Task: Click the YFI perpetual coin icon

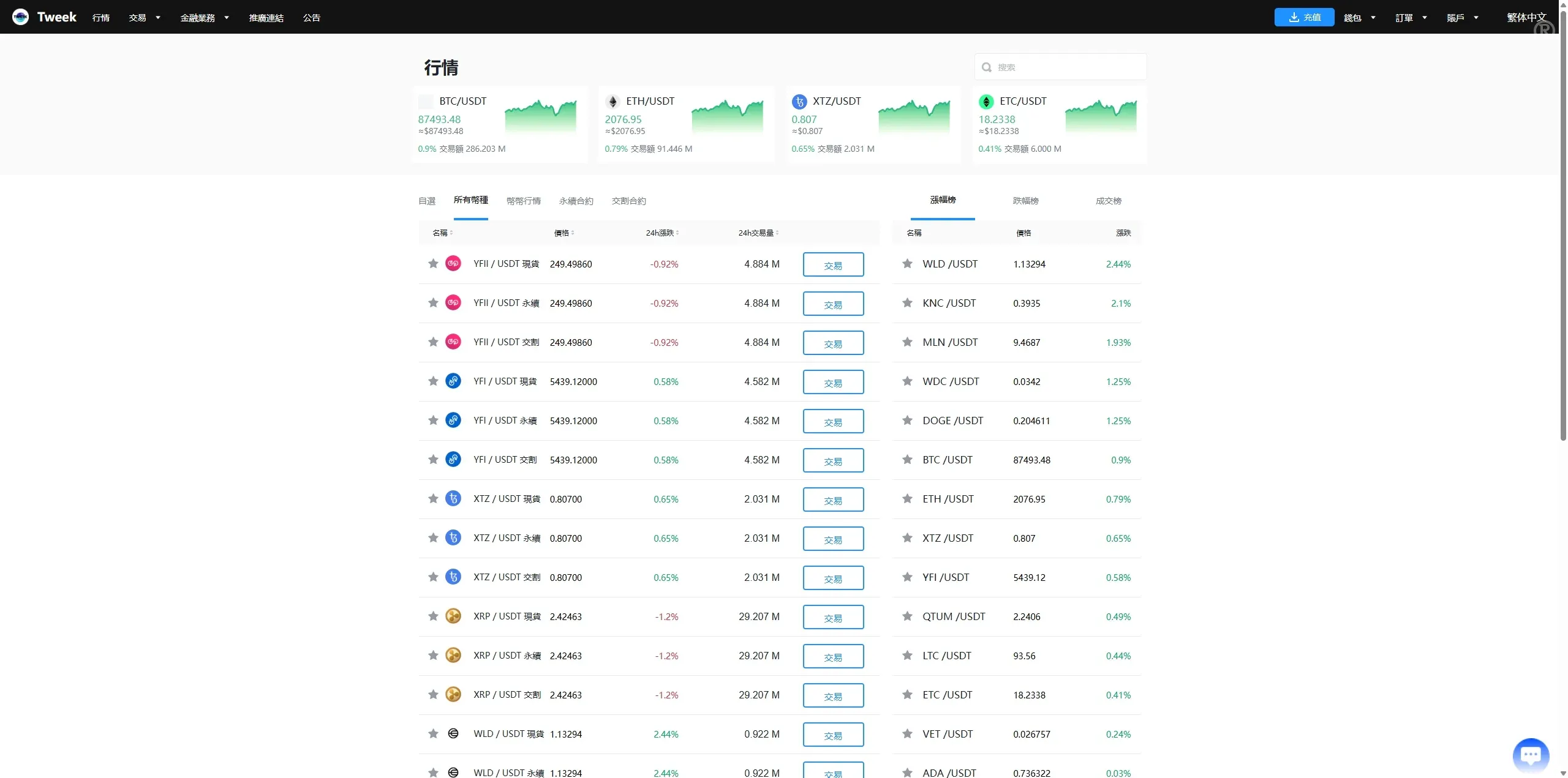Action: tap(453, 421)
